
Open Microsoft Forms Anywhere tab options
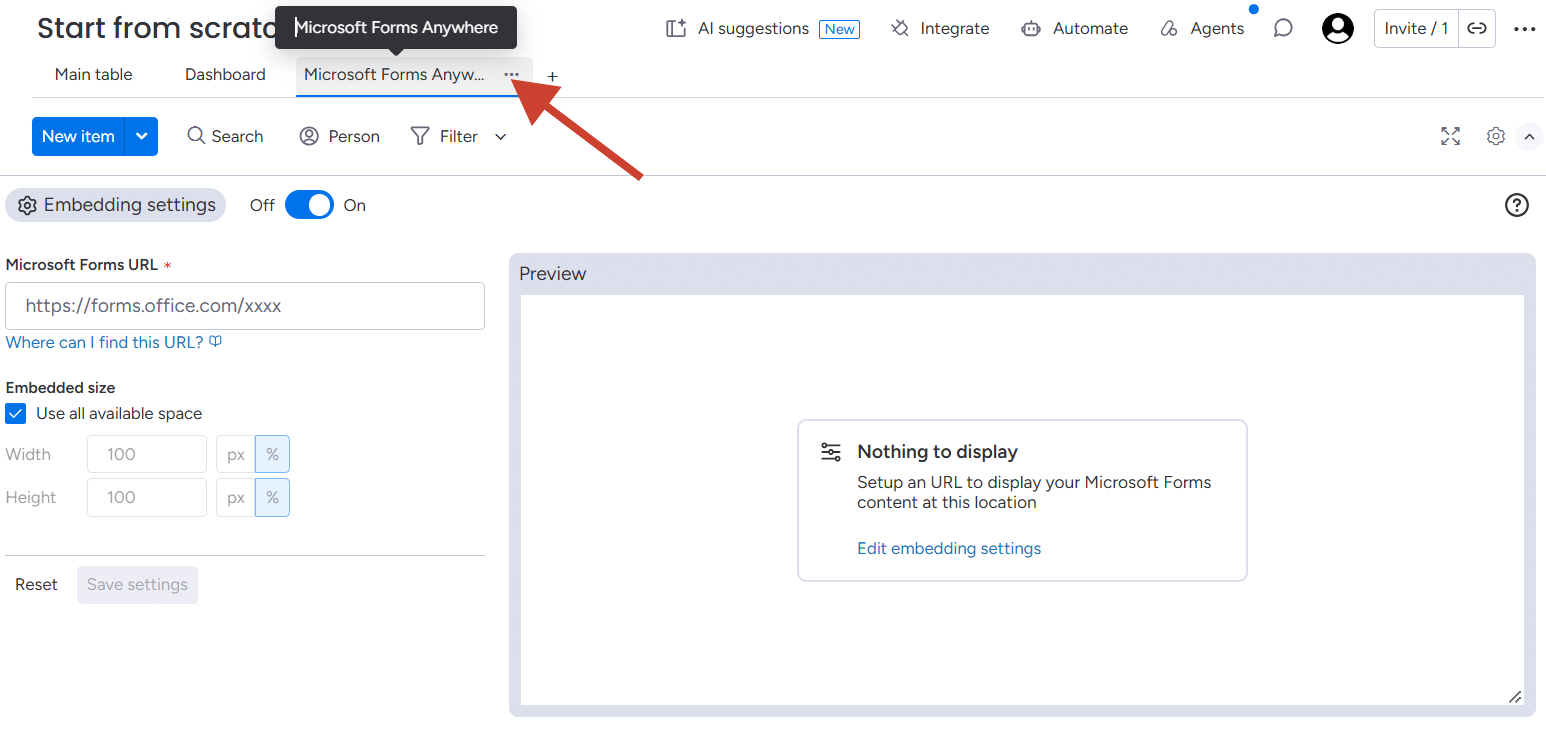pos(512,75)
